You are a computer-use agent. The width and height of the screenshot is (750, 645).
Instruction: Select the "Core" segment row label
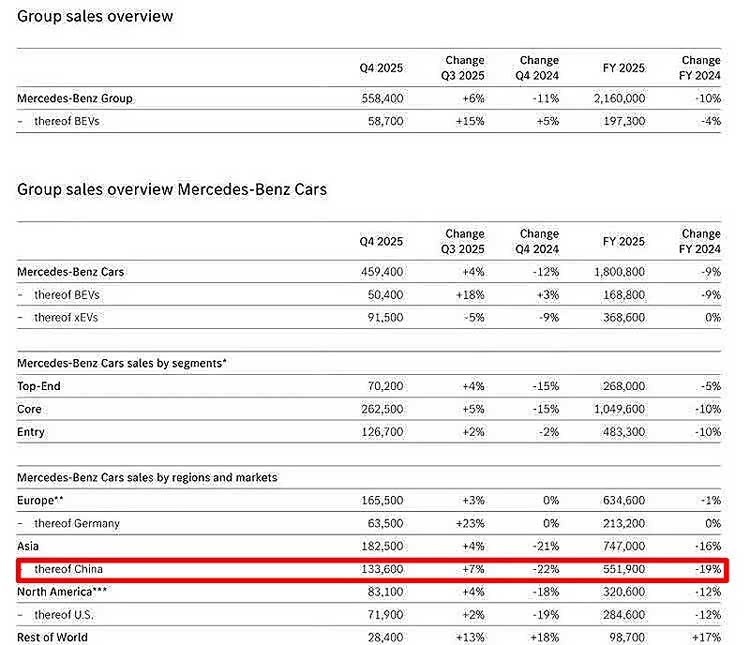[x=30, y=409]
